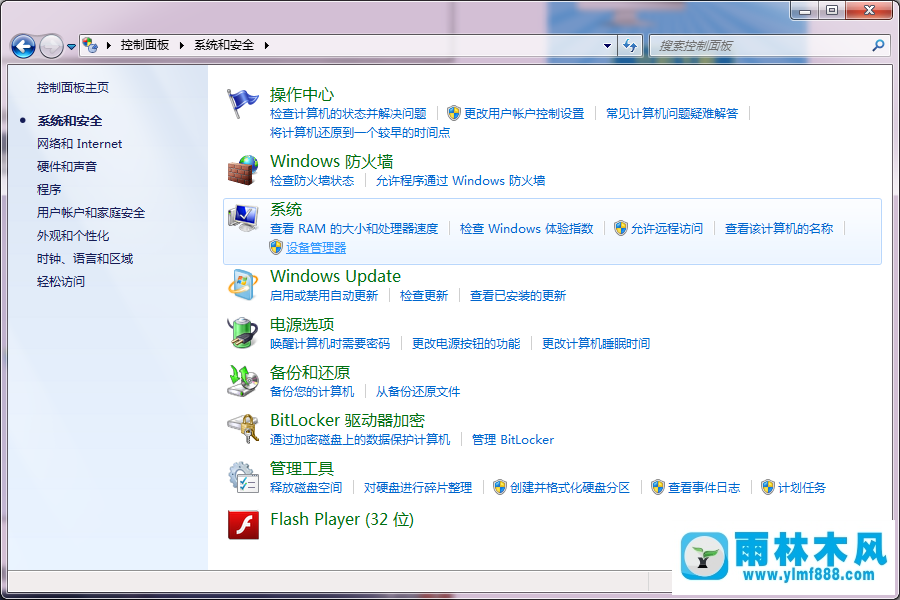Click the refresh button beside address bar
Viewport: 900px width, 600px height.
point(630,45)
